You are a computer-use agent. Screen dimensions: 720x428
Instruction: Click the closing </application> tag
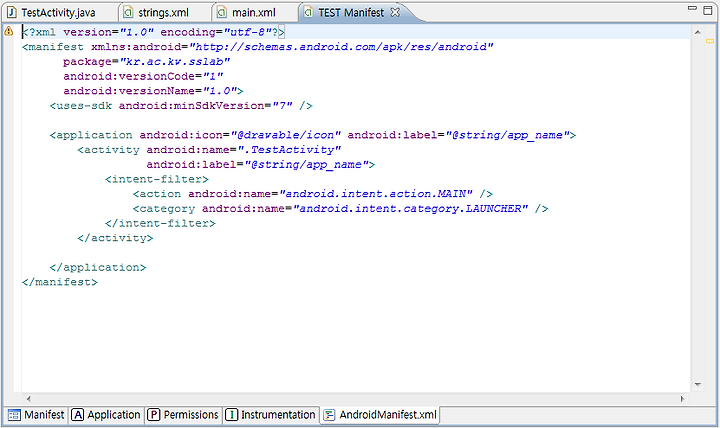(98, 267)
